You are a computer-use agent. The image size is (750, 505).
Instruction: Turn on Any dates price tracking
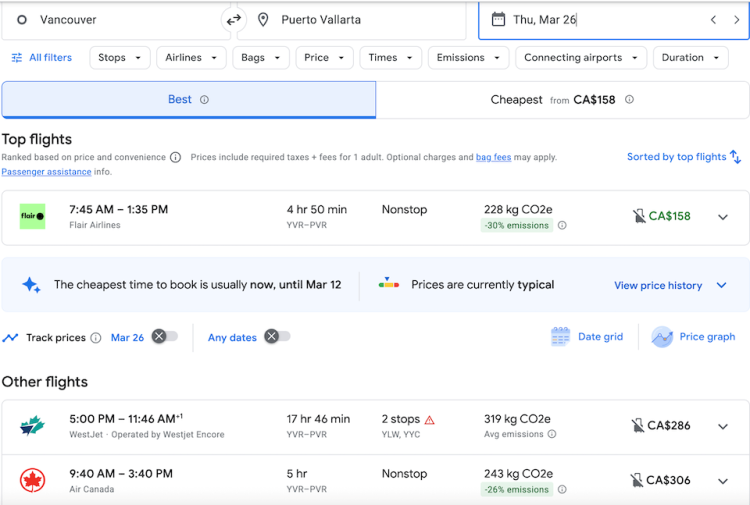coord(277,337)
